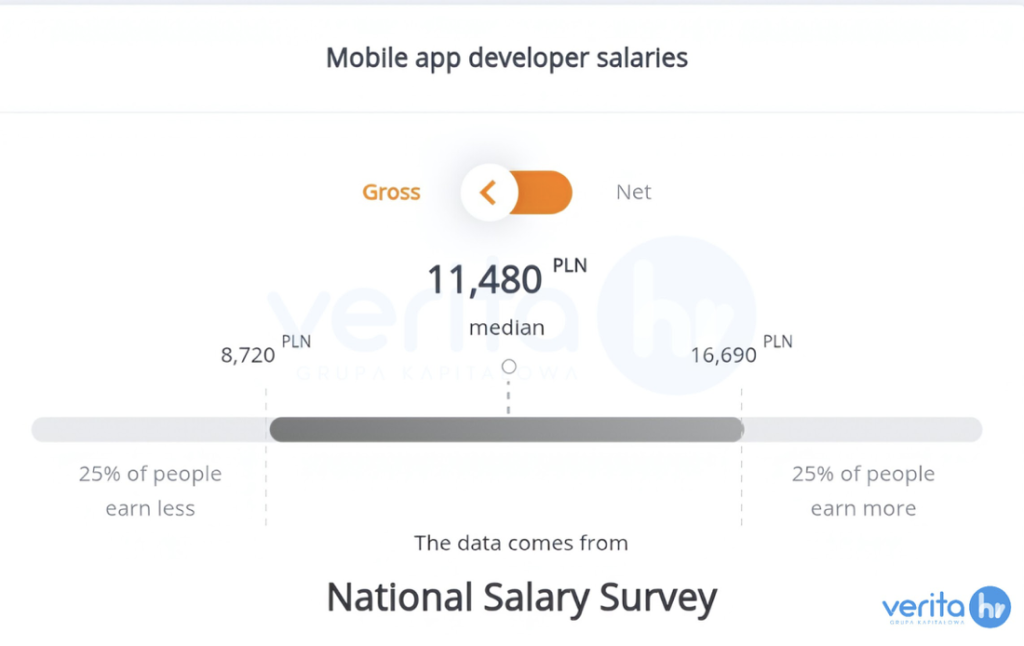Image resolution: width=1024 pixels, height=646 pixels.
Task: Select the Gross salary option label
Action: 391,192
